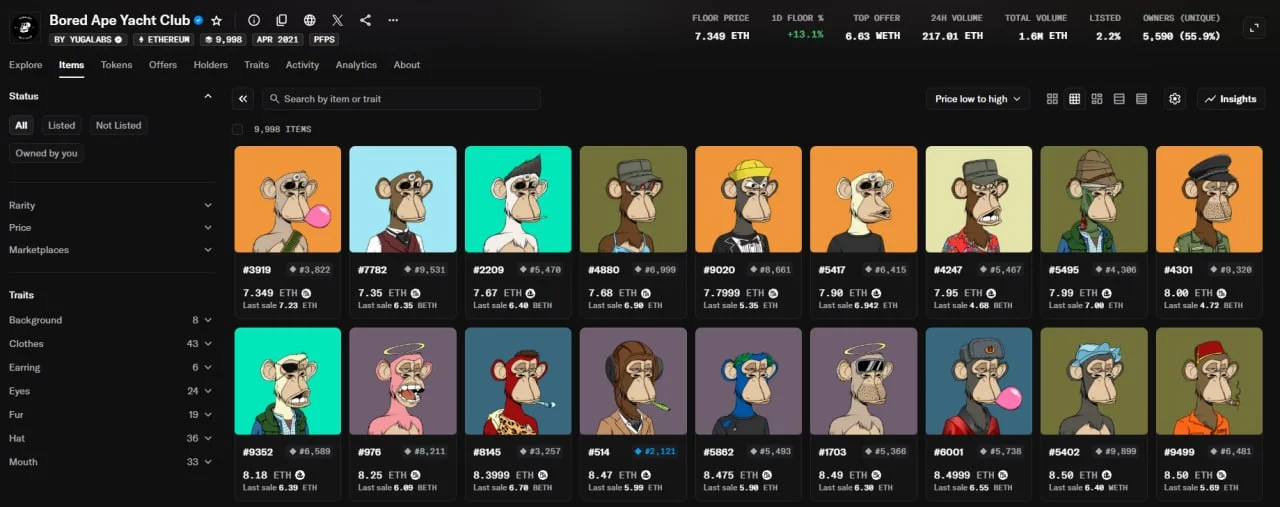This screenshot has height=507, width=1280.
Task: Go to the Explore tab
Action: [x=26, y=65]
